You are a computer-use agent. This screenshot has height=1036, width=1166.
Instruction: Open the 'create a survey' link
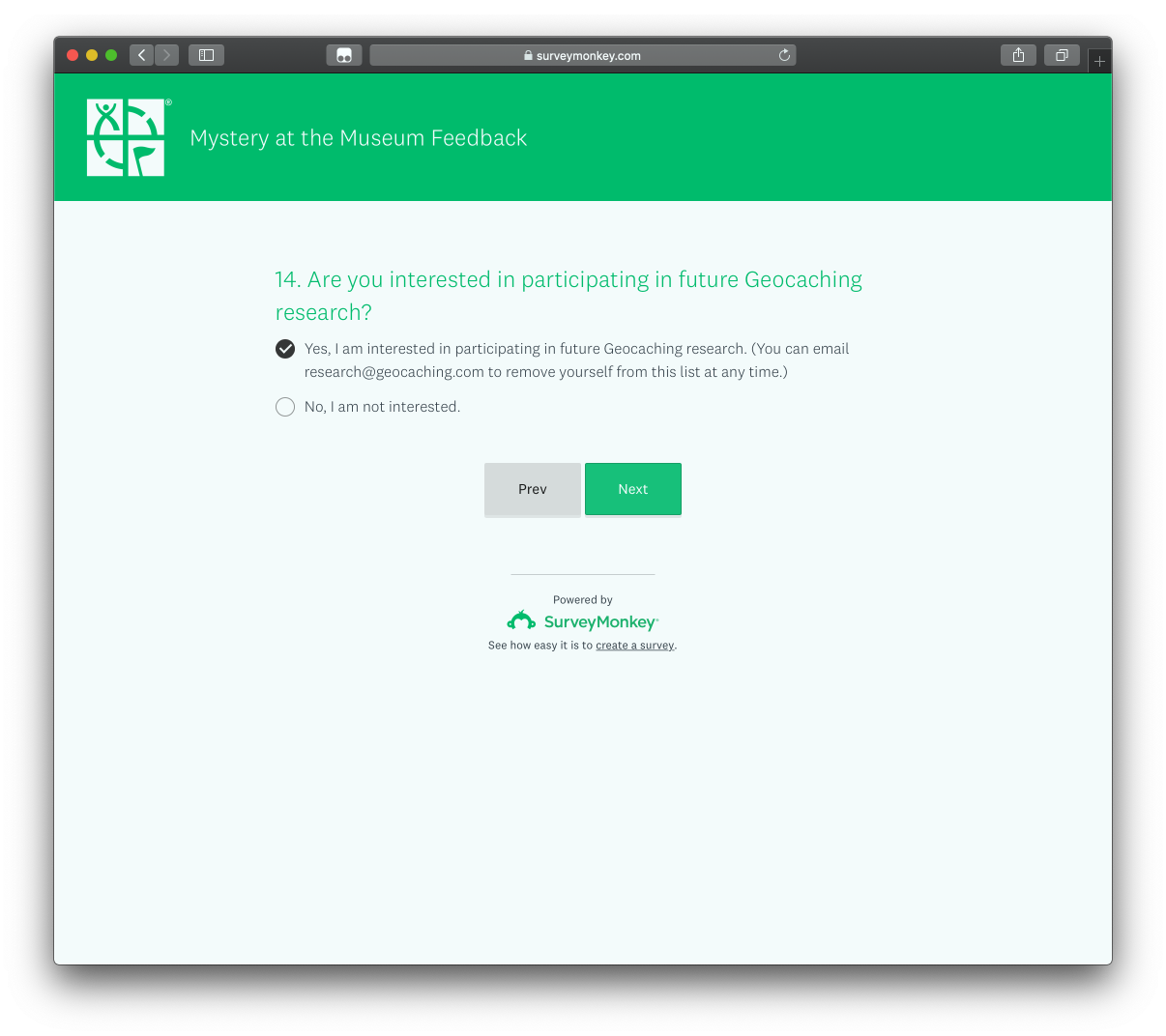tap(634, 646)
